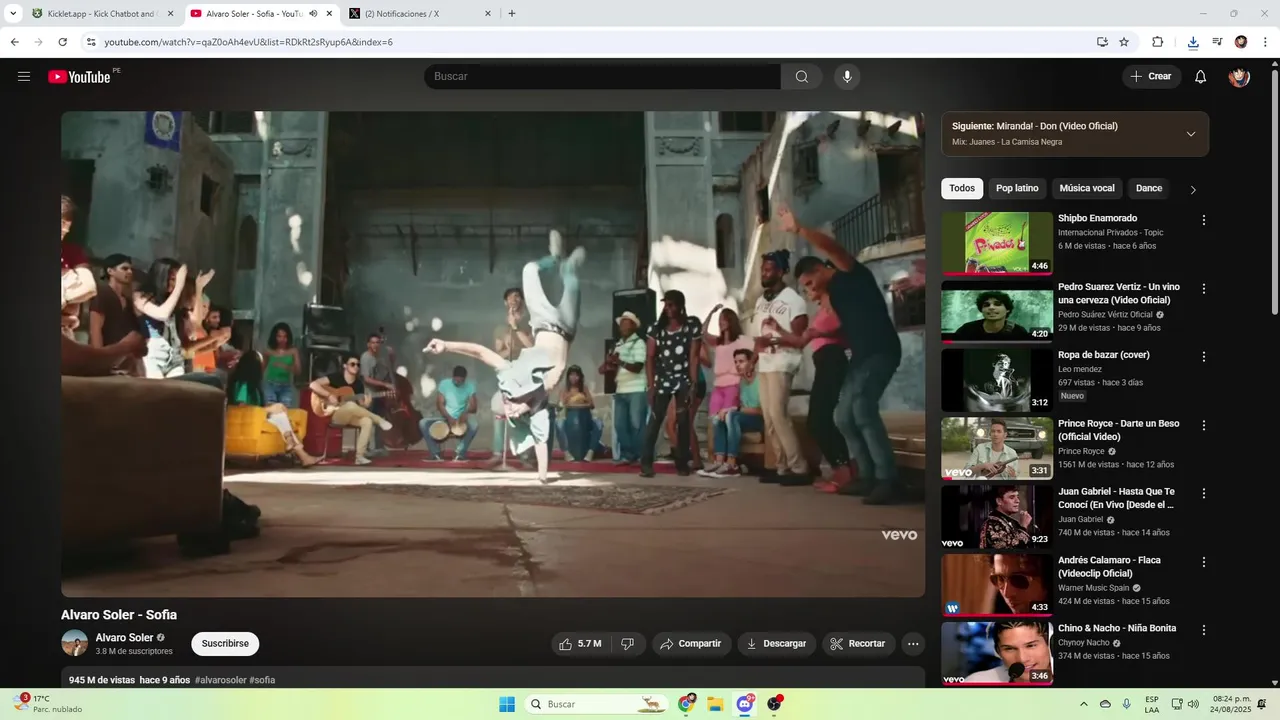Open Discord from the taskbar
1280x720 pixels.
(745, 704)
